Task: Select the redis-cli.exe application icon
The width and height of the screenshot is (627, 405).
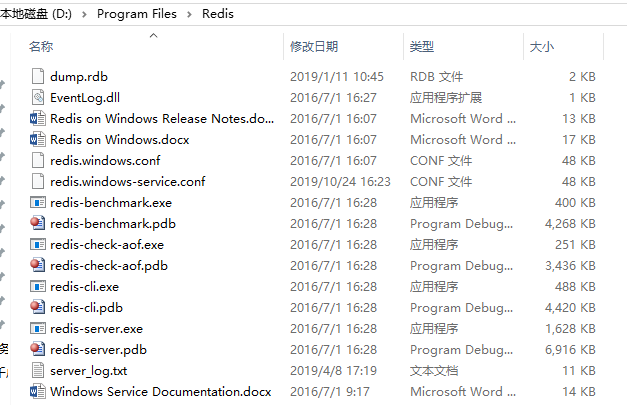Action: pyautogui.click(x=38, y=287)
